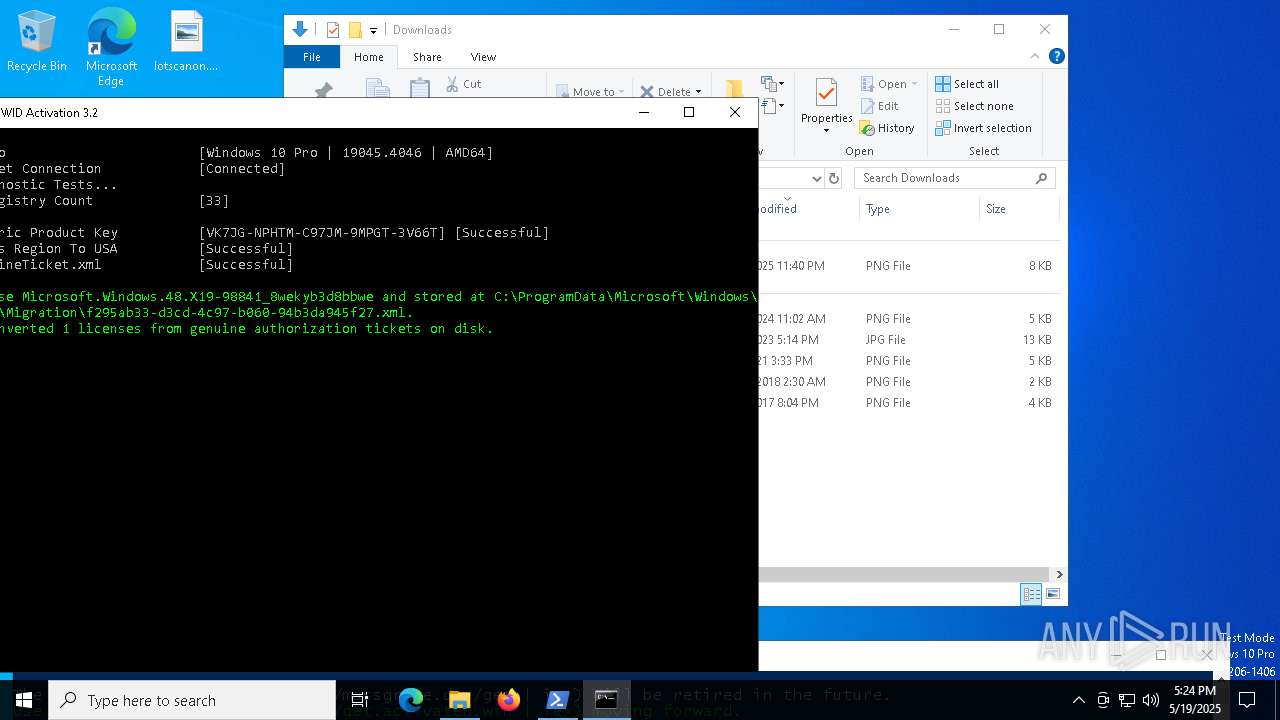Open the File menu in Explorer
This screenshot has width=1280, height=720.
click(312, 57)
